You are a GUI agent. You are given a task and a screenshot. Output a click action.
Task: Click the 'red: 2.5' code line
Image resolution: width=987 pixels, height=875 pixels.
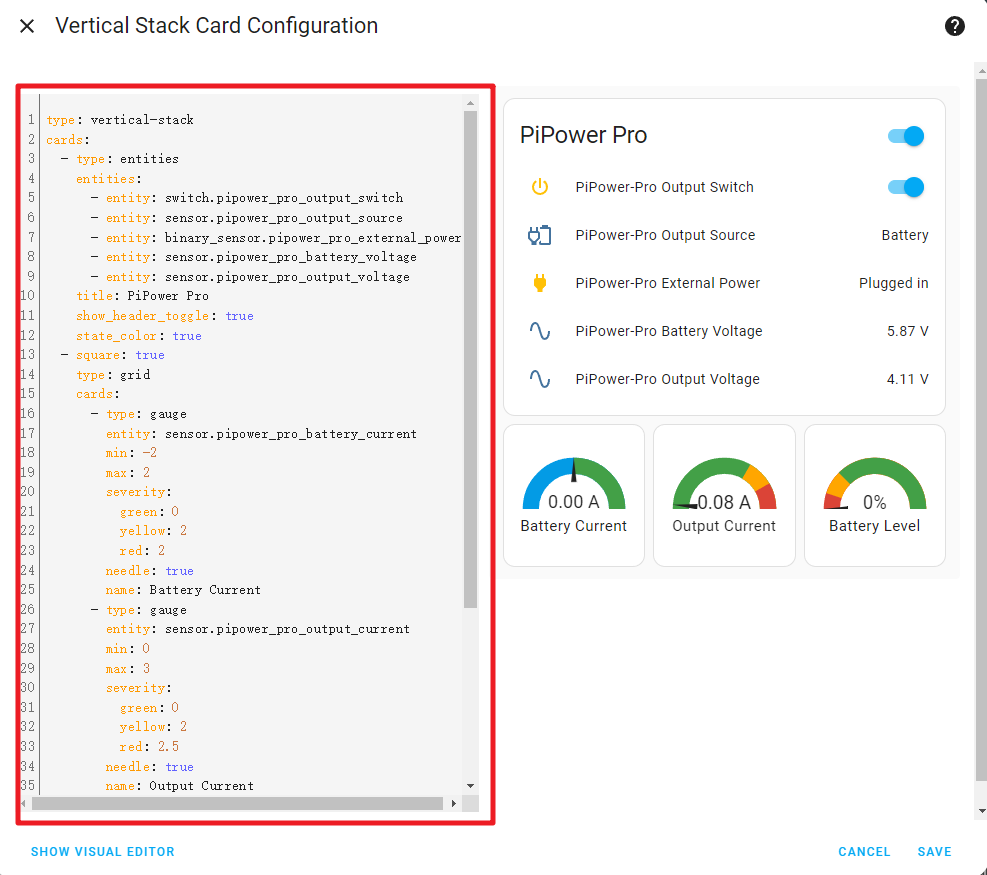150,747
